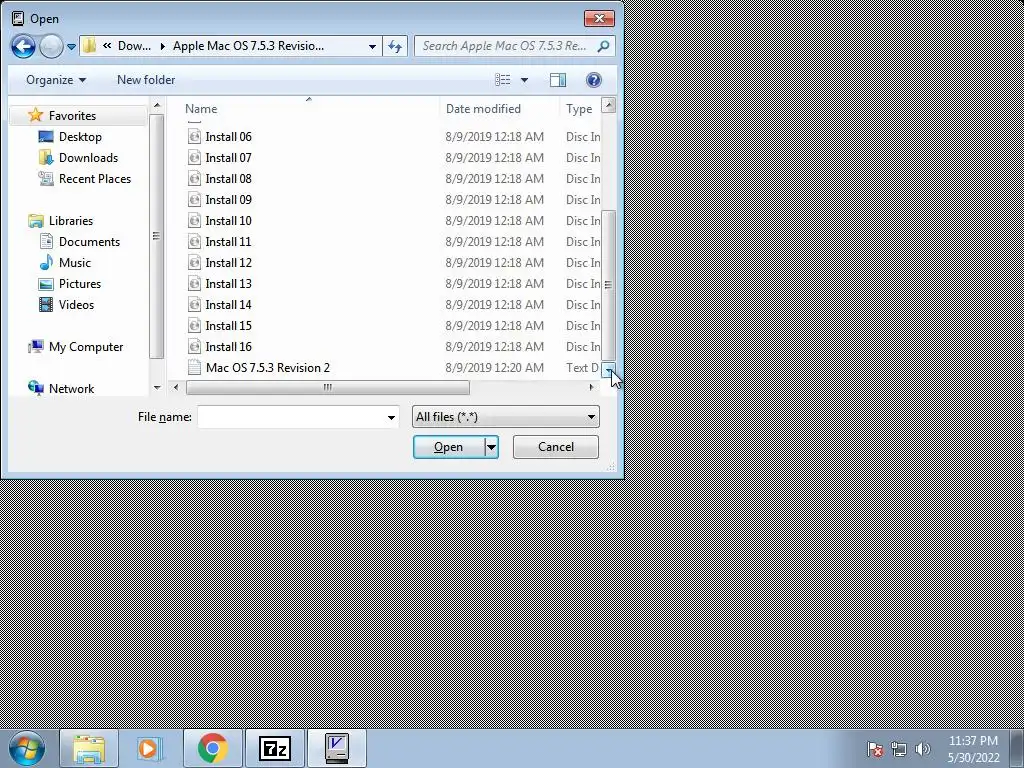Select the Downloads item in Favorites

point(88,157)
